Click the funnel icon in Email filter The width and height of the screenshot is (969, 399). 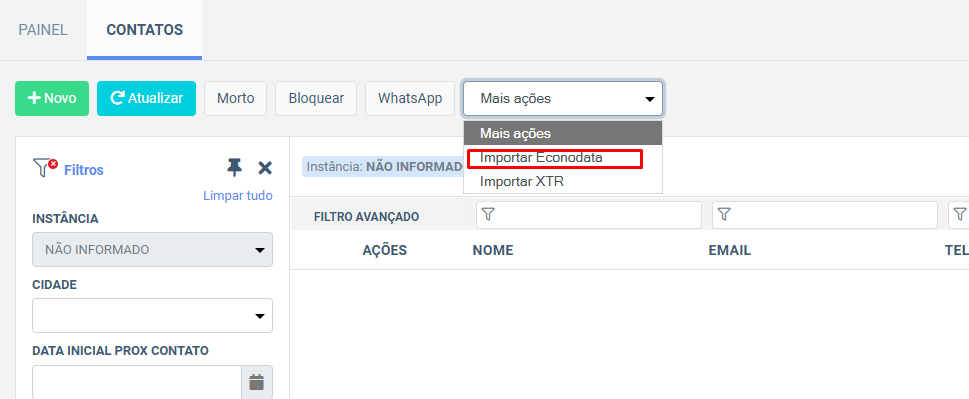pos(724,214)
